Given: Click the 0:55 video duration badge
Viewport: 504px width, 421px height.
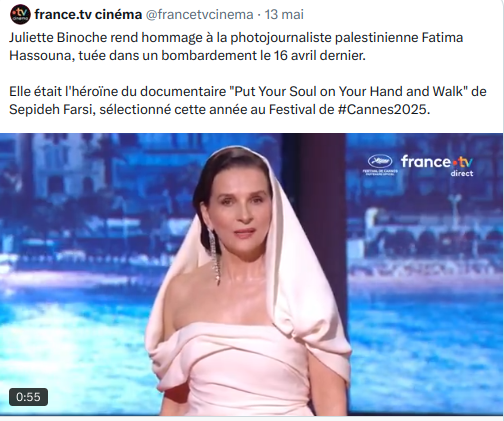Looking at the screenshot, I should point(28,397).
